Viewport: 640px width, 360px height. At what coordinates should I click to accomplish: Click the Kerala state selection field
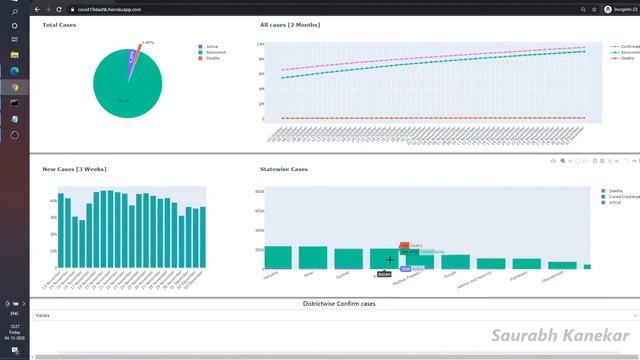pyautogui.click(x=335, y=315)
